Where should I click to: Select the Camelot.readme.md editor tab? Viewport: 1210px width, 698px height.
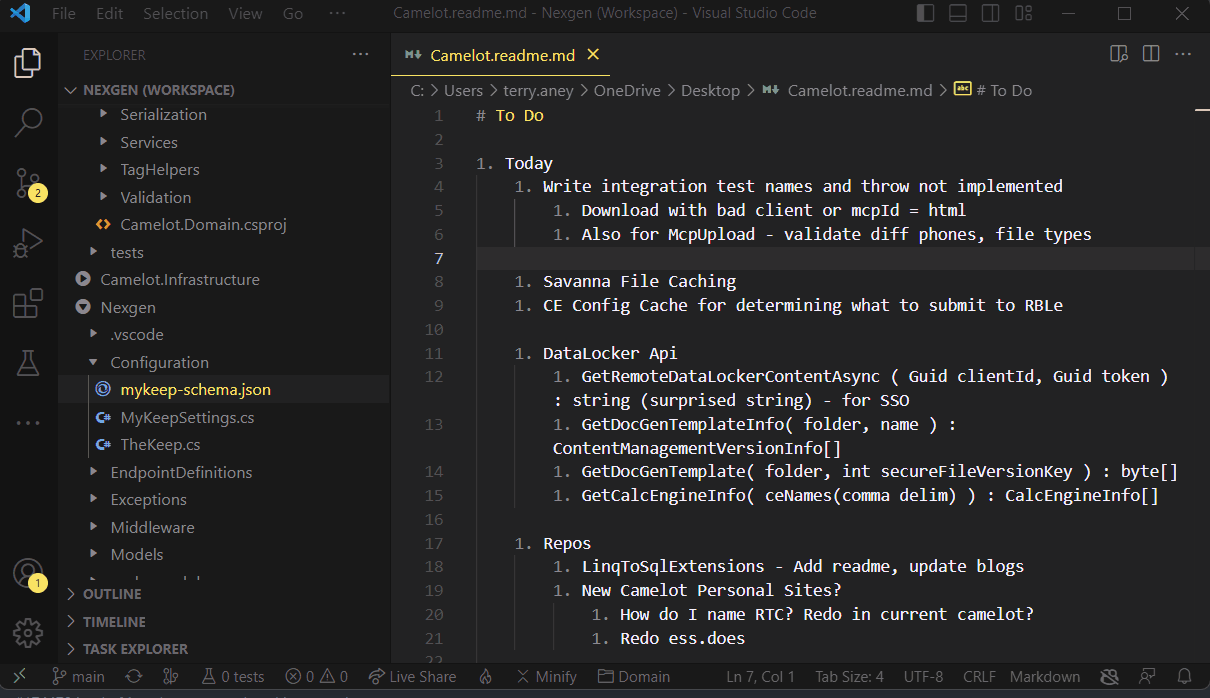[502, 55]
